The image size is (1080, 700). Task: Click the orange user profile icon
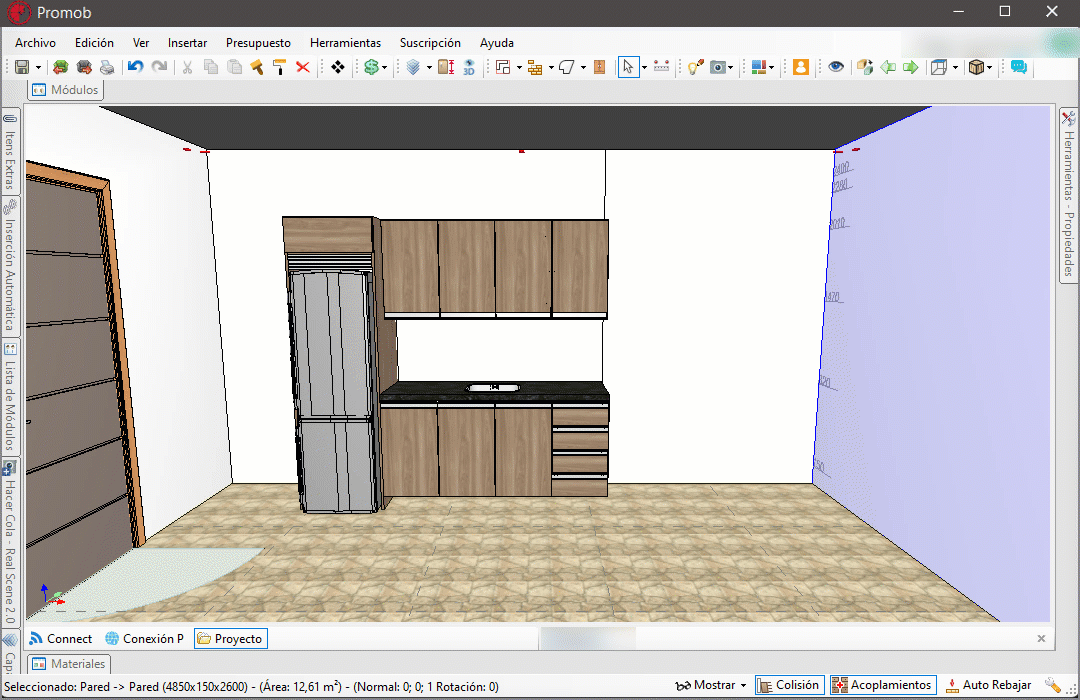coord(800,67)
